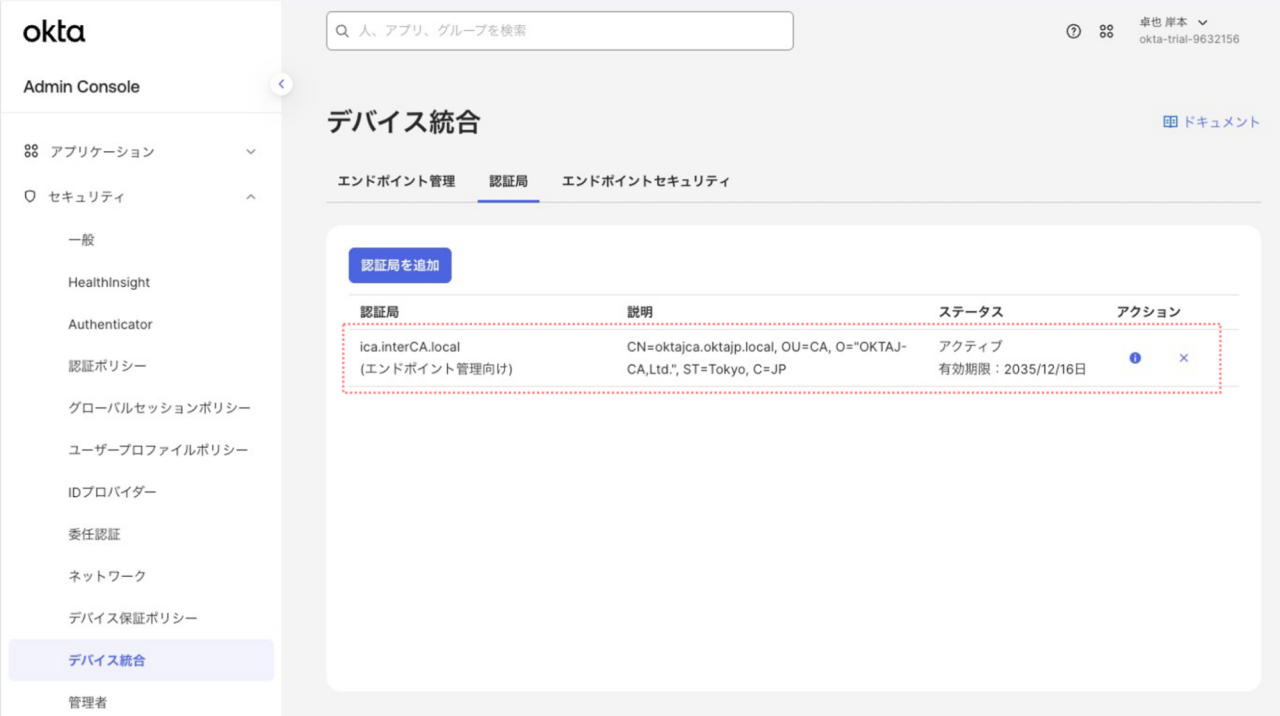
Task: Open HealthInsight in the sidebar
Action: [x=109, y=282]
